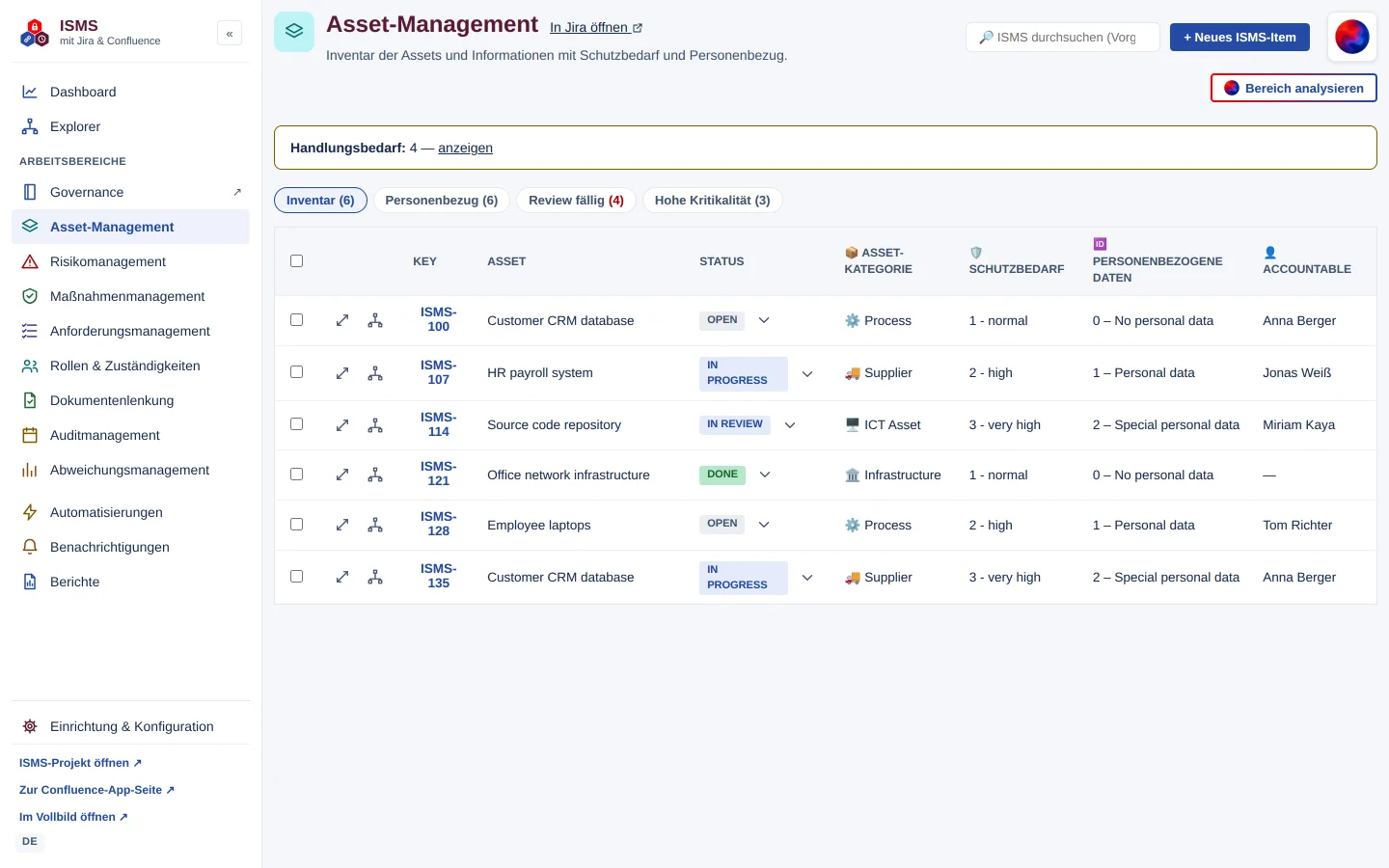Click the Bereich analysieren button
Image resolution: width=1389 pixels, height=868 pixels.
1294,88
